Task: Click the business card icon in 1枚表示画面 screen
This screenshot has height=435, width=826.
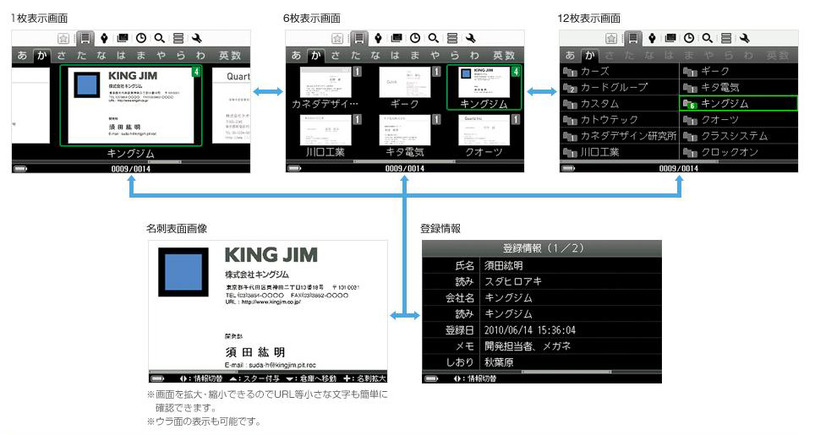Action: [x=85, y=38]
